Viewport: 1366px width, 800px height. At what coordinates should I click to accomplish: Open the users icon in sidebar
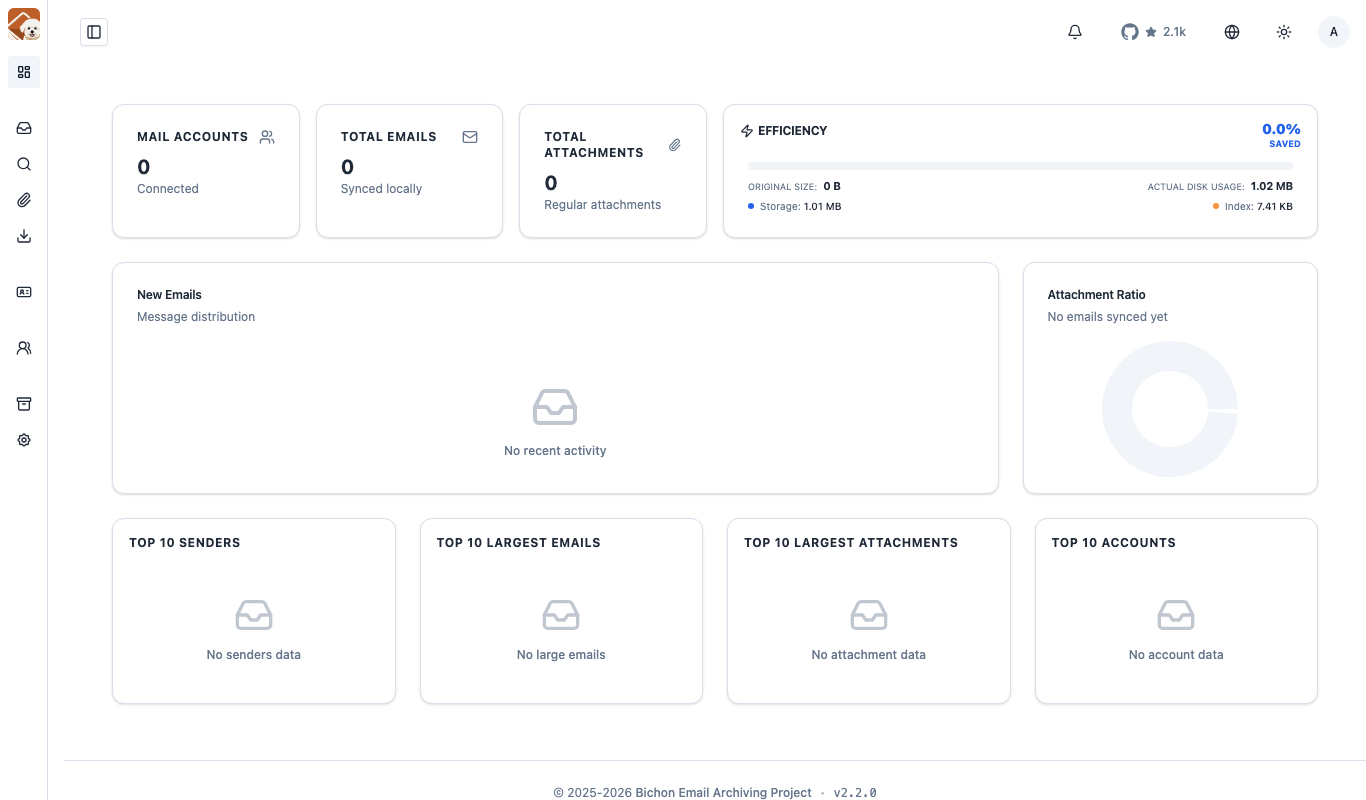click(24, 348)
